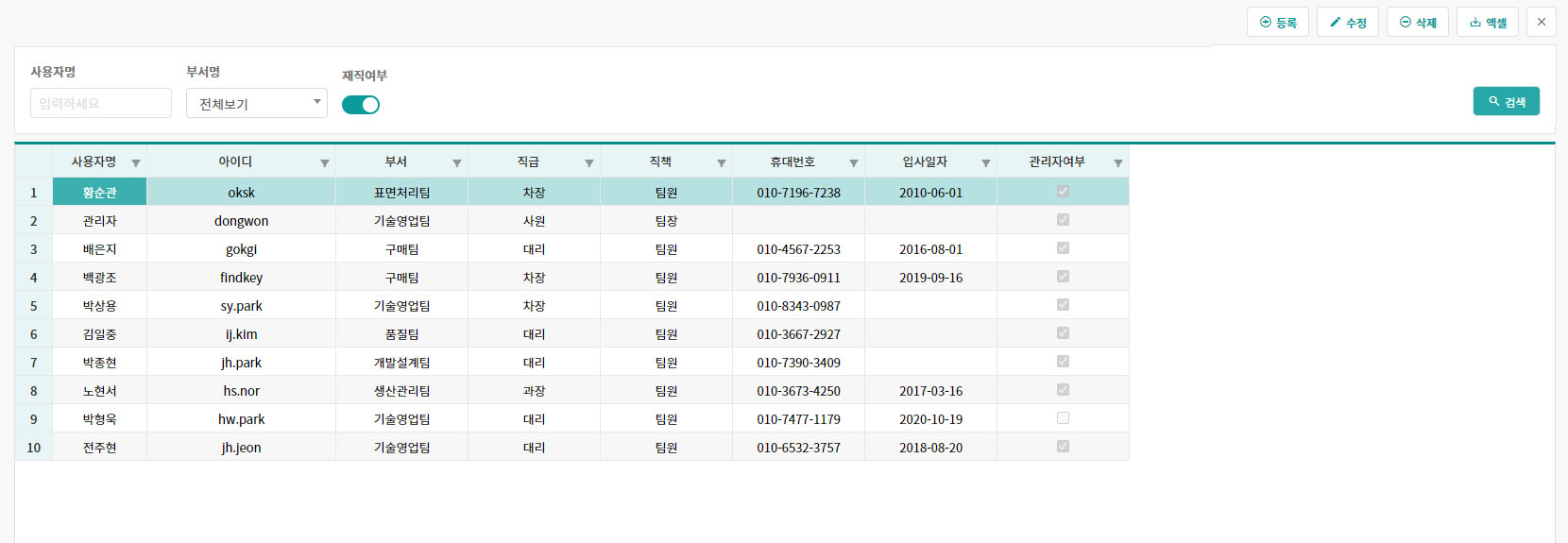
Task: Open filter on 휴대번호 column
Action: click(854, 163)
